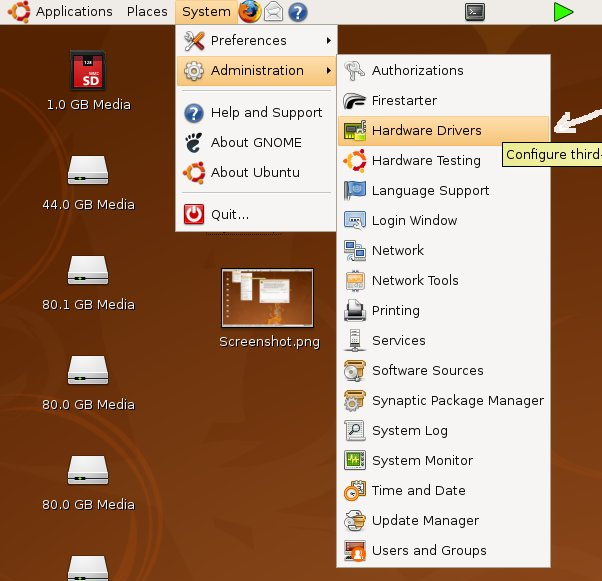
Task: Click the "Network Tools" label
Action: coord(415,281)
